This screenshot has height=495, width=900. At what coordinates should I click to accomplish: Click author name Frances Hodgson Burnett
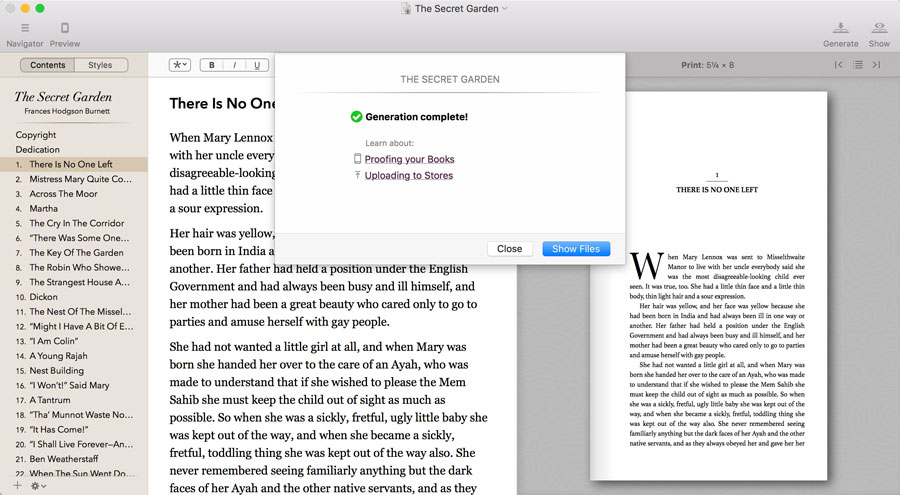pyautogui.click(x=67, y=111)
